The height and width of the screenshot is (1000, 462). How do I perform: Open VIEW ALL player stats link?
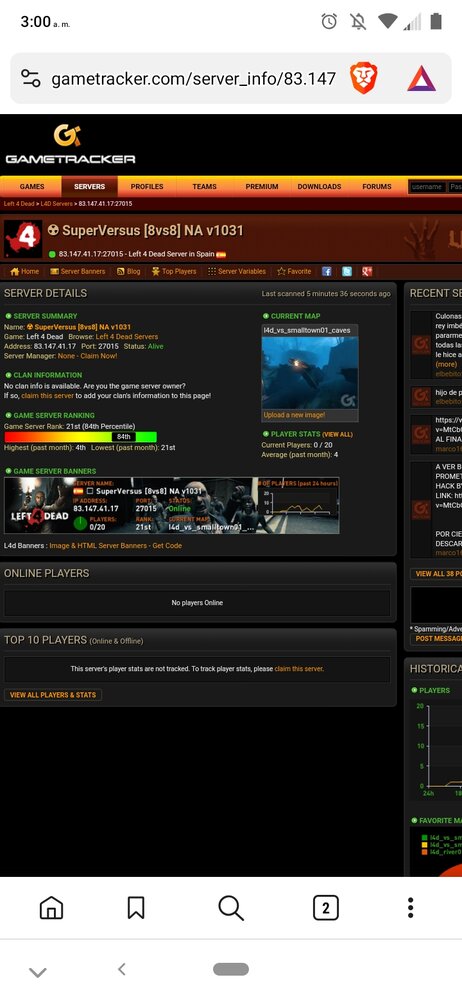pyautogui.click(x=338, y=434)
